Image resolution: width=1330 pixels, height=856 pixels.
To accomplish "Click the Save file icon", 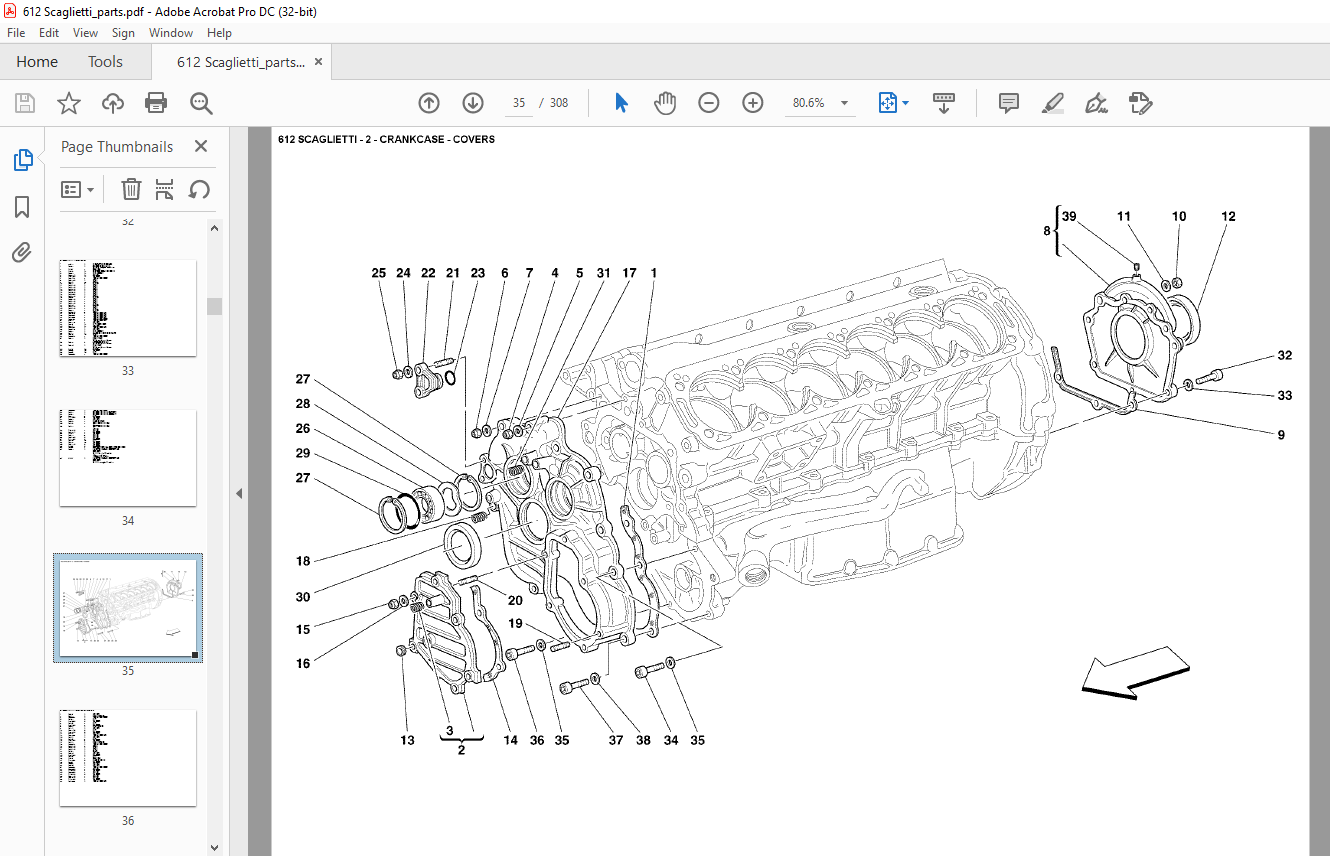I will pyautogui.click(x=25, y=103).
